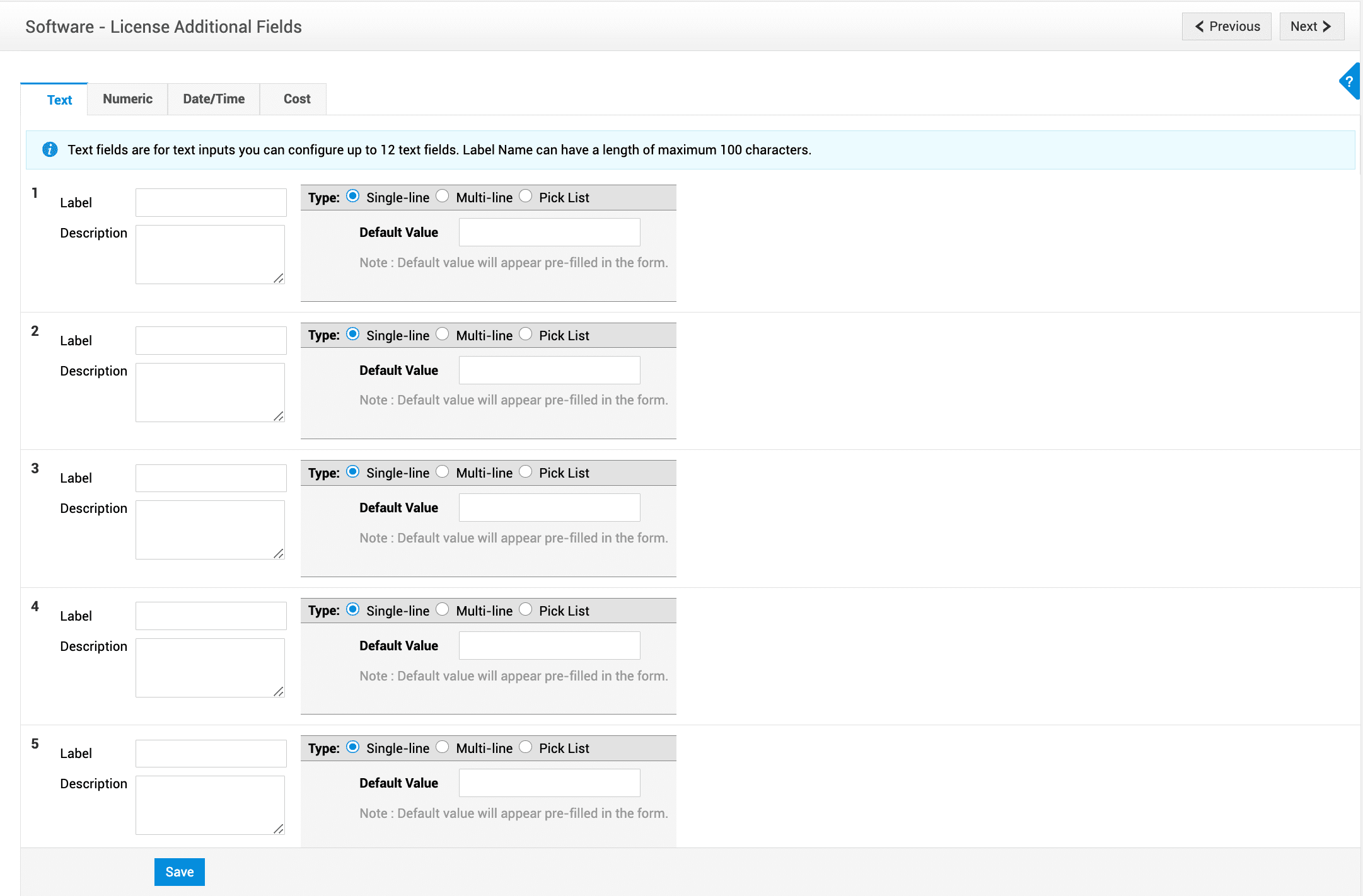1363x896 pixels.
Task: Click the Save button
Action: [179, 872]
